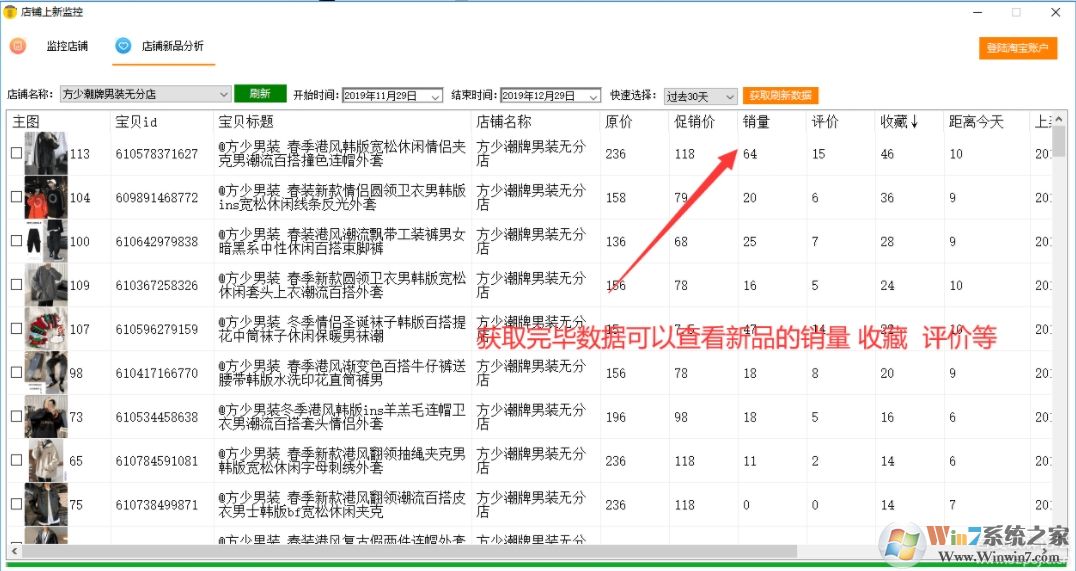The image size is (1076, 571).
Task: Click the app icon in title bar
Action: click(10, 12)
